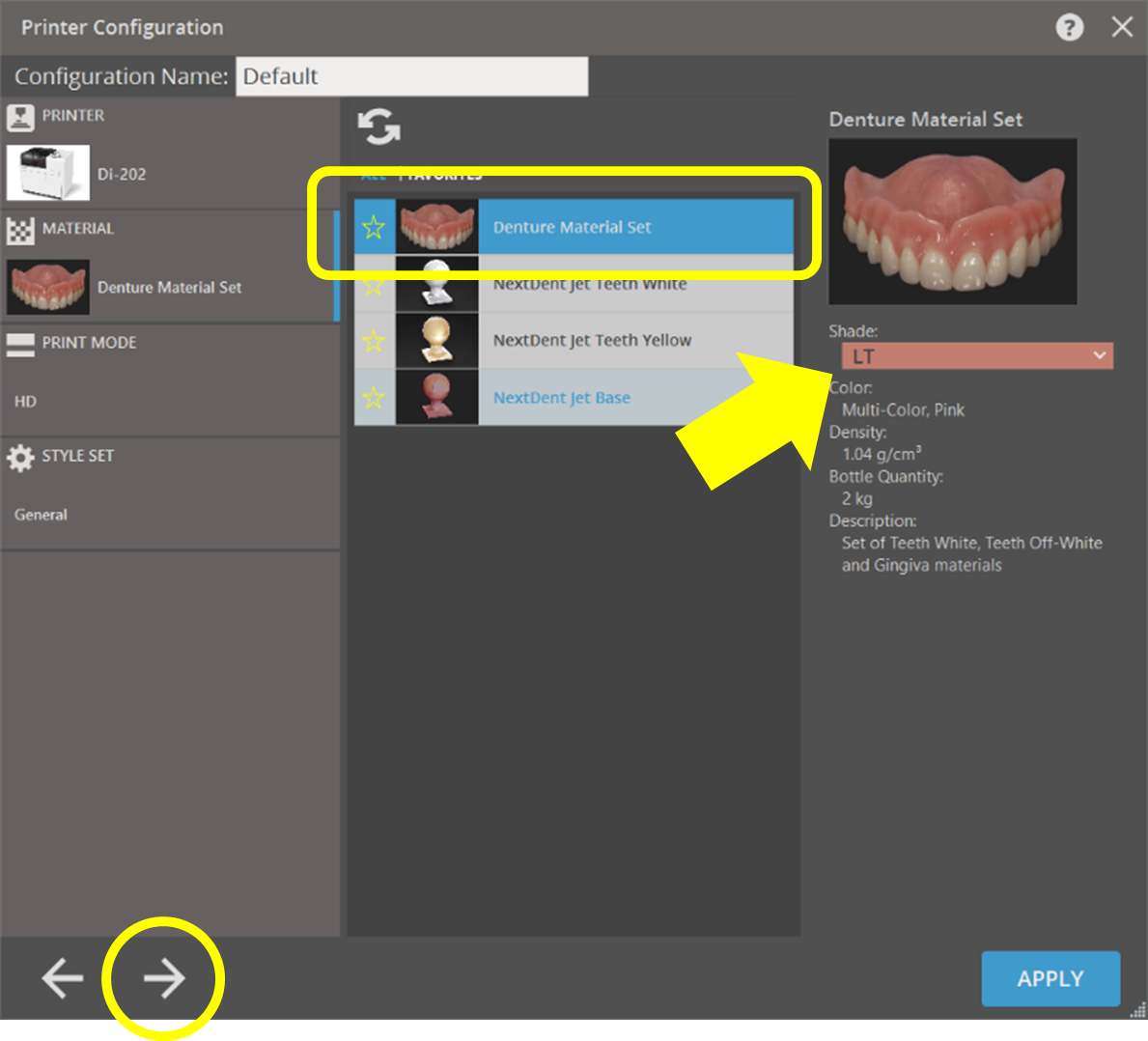
Task: Select NextDent Jet Base material
Action: pyautogui.click(x=561, y=398)
